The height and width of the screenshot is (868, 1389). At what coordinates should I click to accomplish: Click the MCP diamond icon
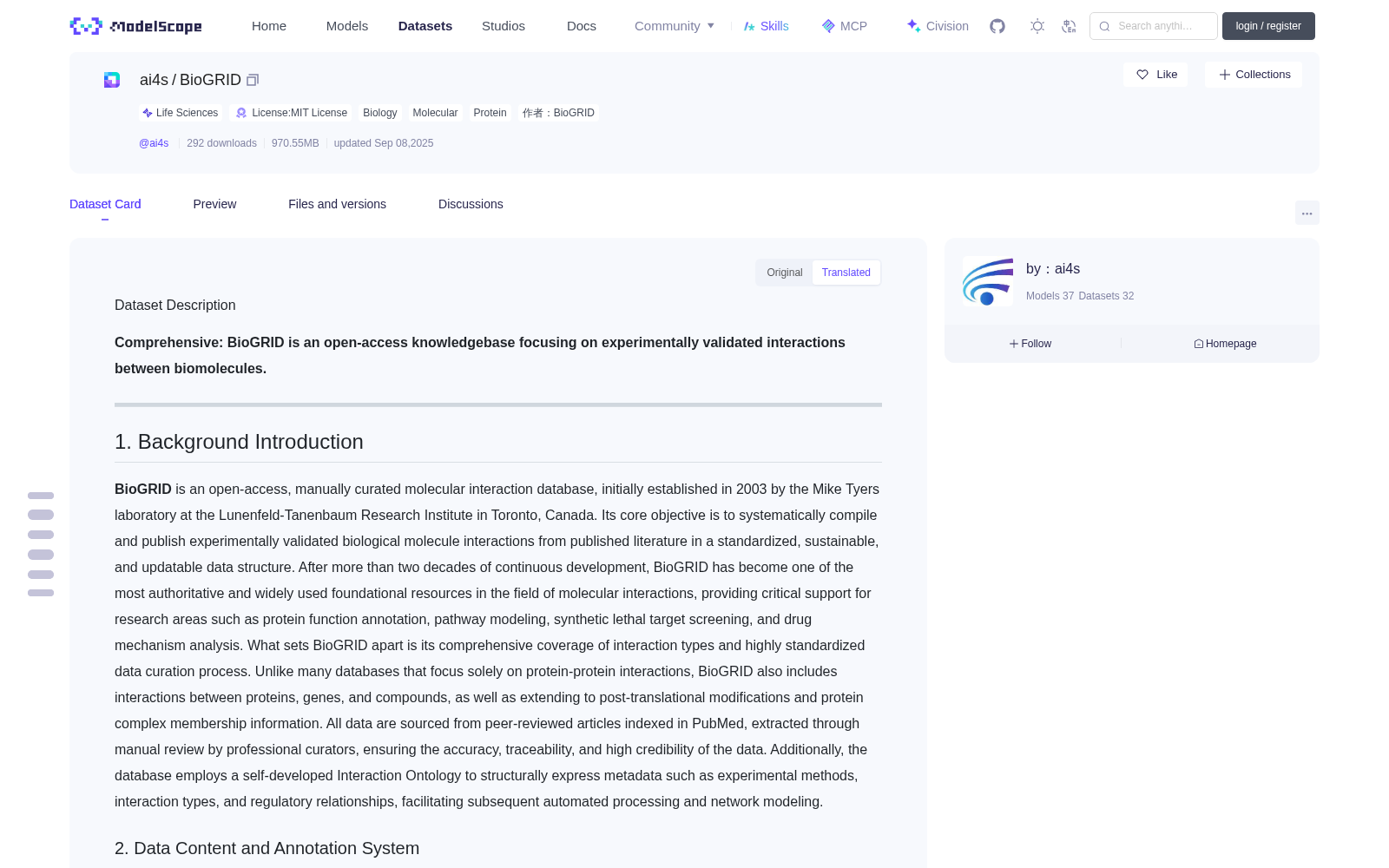click(x=828, y=26)
